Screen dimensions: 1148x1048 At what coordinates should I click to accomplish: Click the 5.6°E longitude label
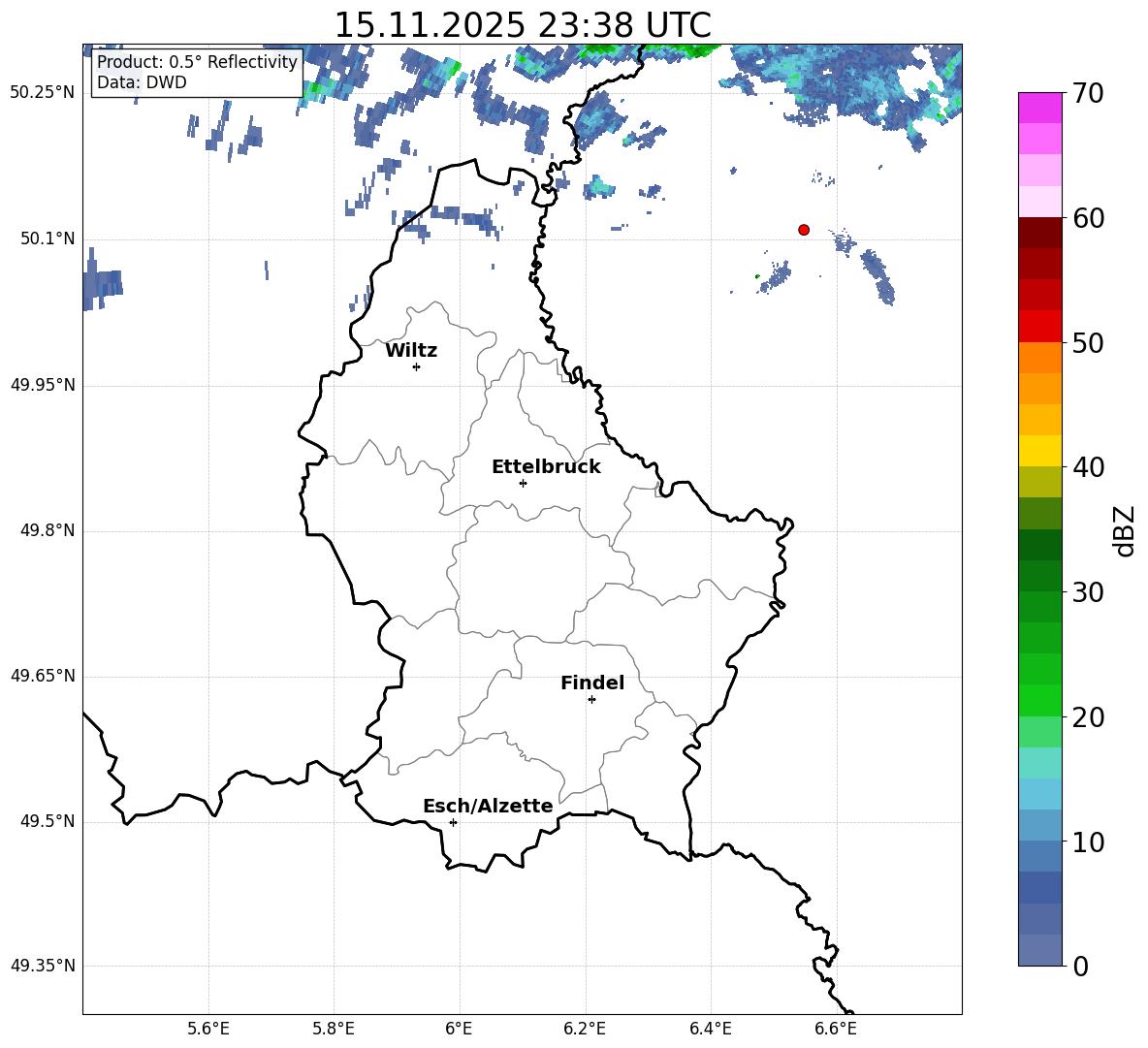208,1029
